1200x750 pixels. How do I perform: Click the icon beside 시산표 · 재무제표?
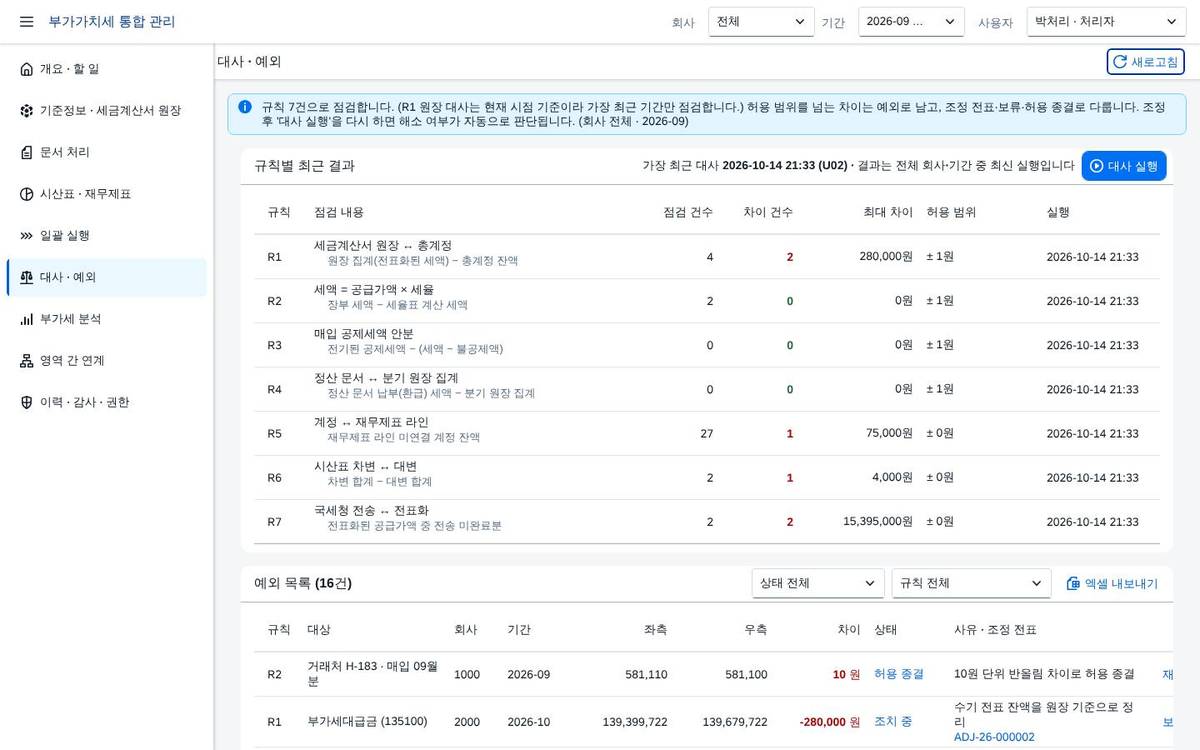tap(26, 194)
